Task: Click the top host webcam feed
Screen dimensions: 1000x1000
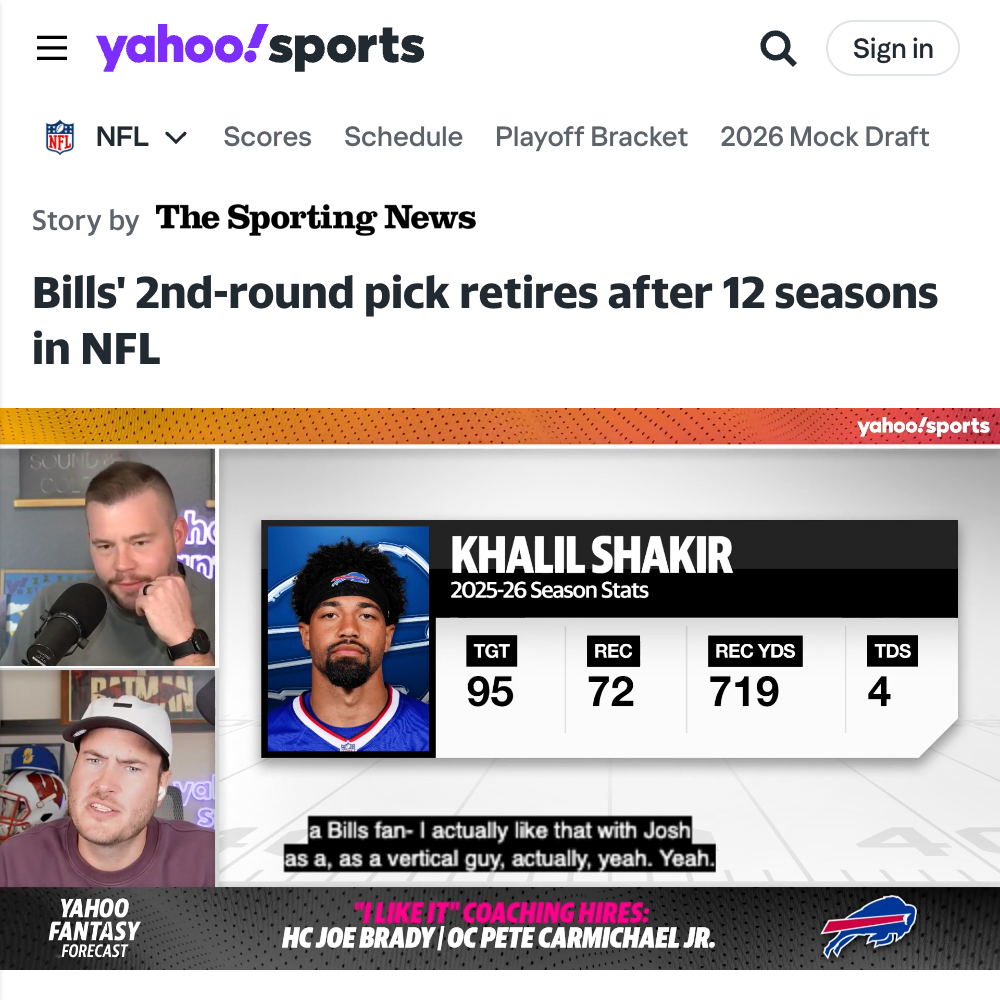Action: pos(108,557)
